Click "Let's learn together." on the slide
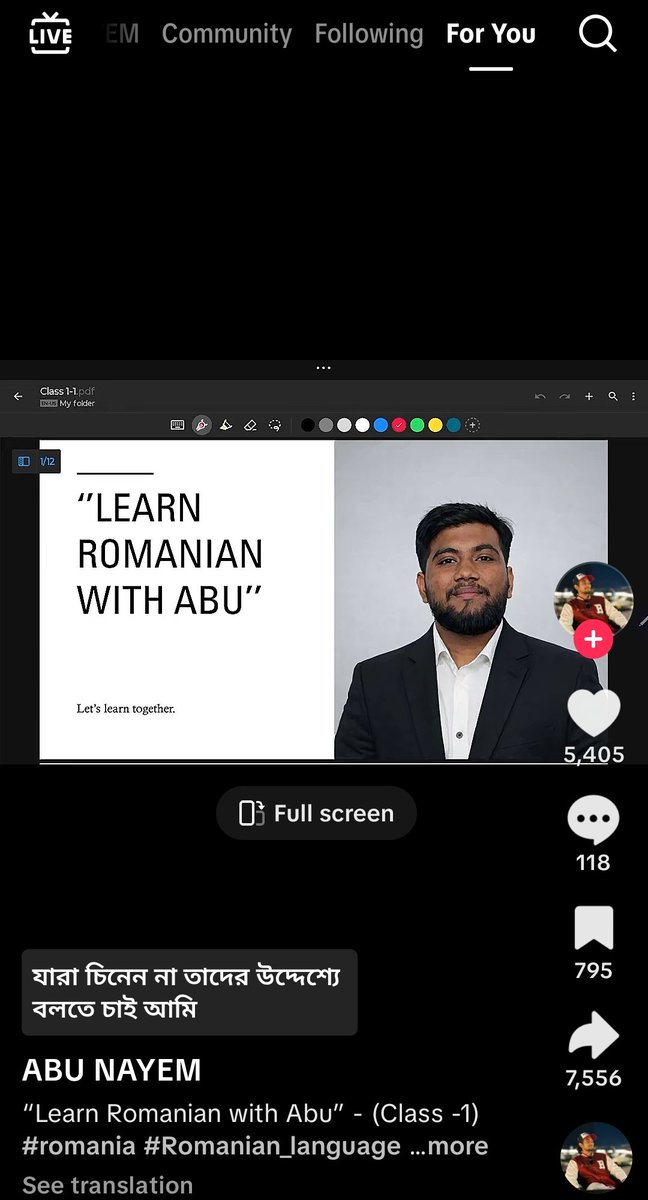The width and height of the screenshot is (648, 1200). [x=126, y=709]
